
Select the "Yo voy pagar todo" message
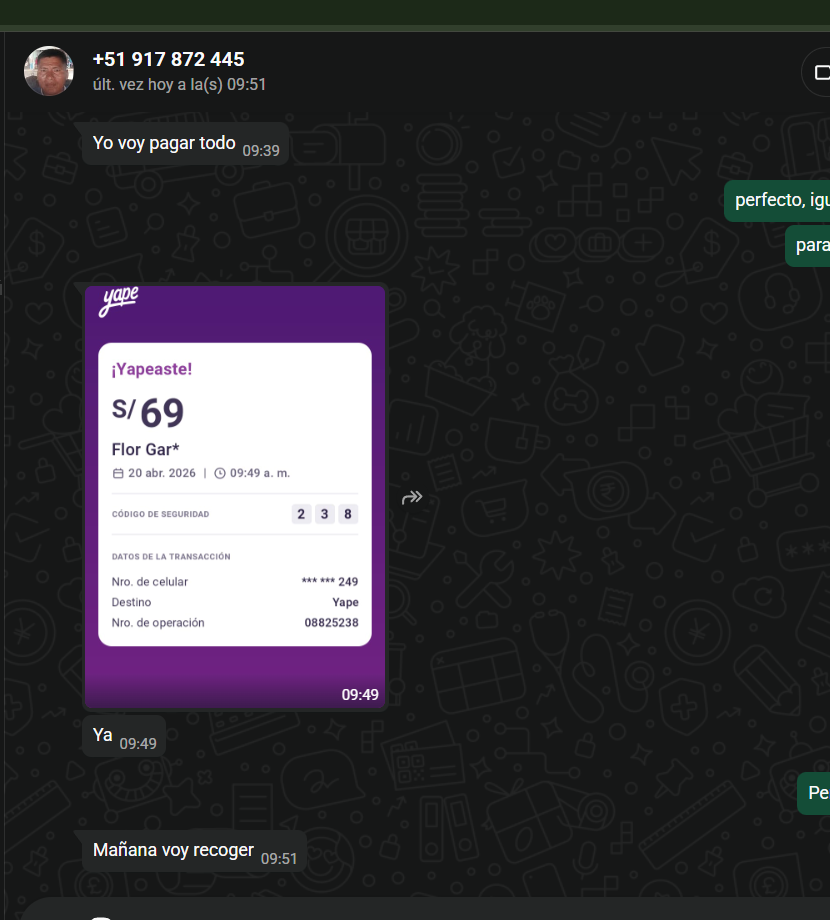(x=164, y=143)
